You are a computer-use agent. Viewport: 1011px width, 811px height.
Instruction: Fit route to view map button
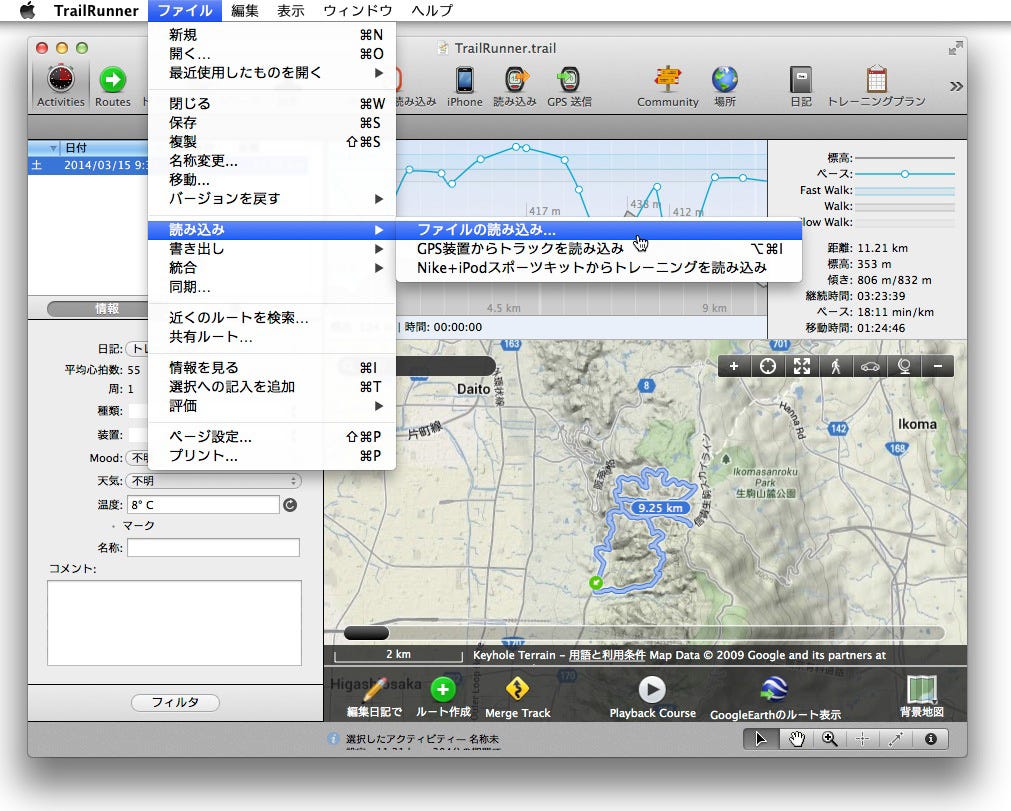pyautogui.click(x=801, y=367)
